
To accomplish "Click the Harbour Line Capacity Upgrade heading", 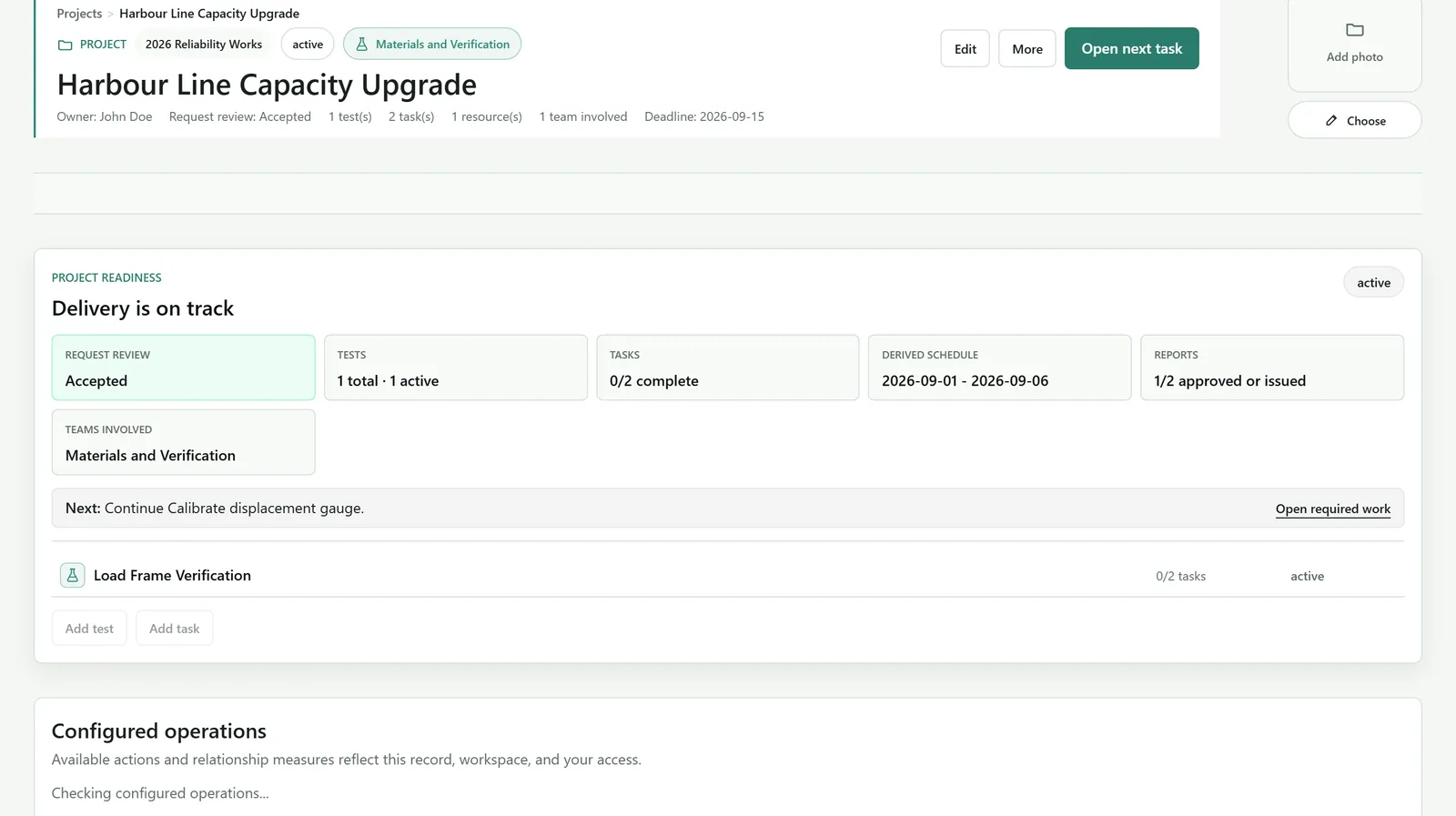I will tap(267, 85).
